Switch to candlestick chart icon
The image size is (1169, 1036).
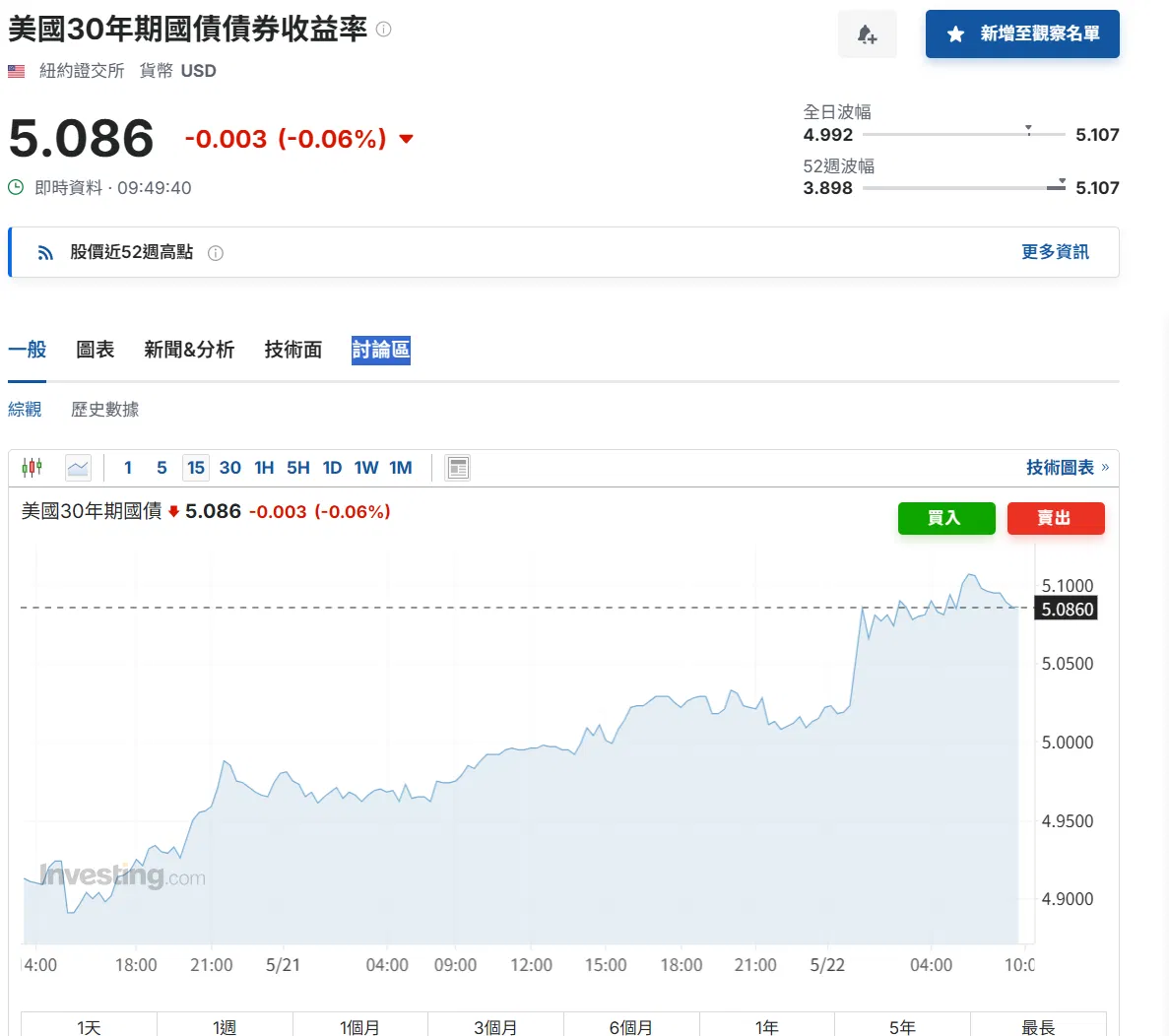point(32,468)
